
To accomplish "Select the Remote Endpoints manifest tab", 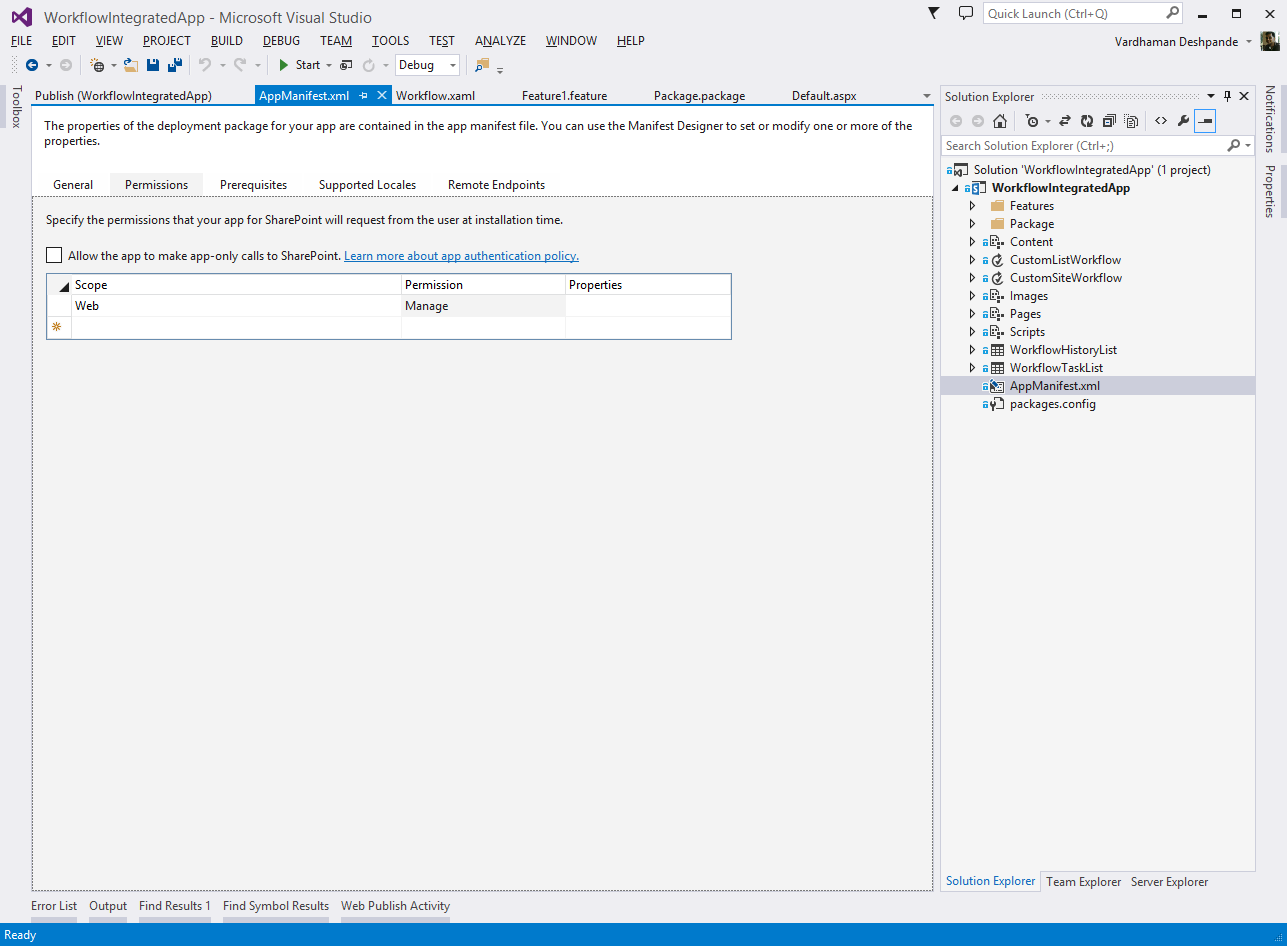I will pyautogui.click(x=496, y=185).
